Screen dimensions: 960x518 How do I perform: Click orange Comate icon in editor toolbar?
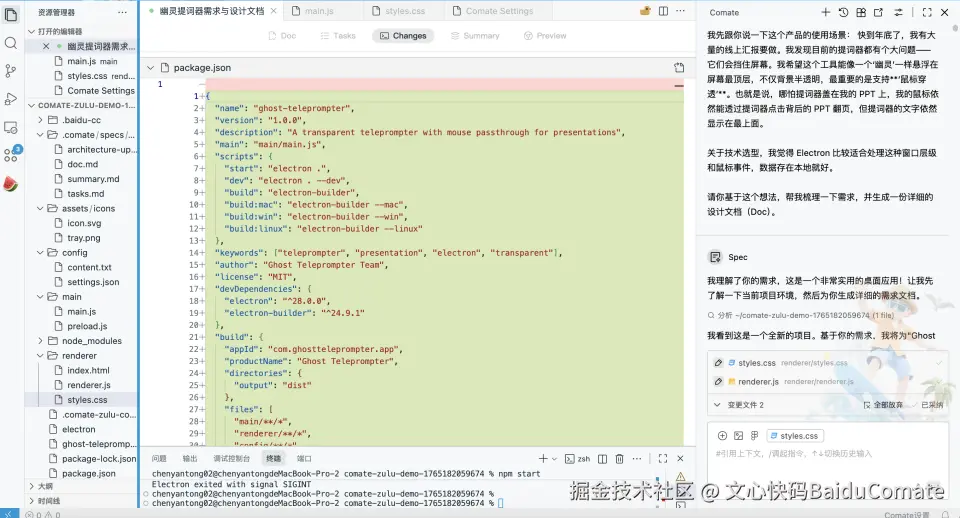645,10
